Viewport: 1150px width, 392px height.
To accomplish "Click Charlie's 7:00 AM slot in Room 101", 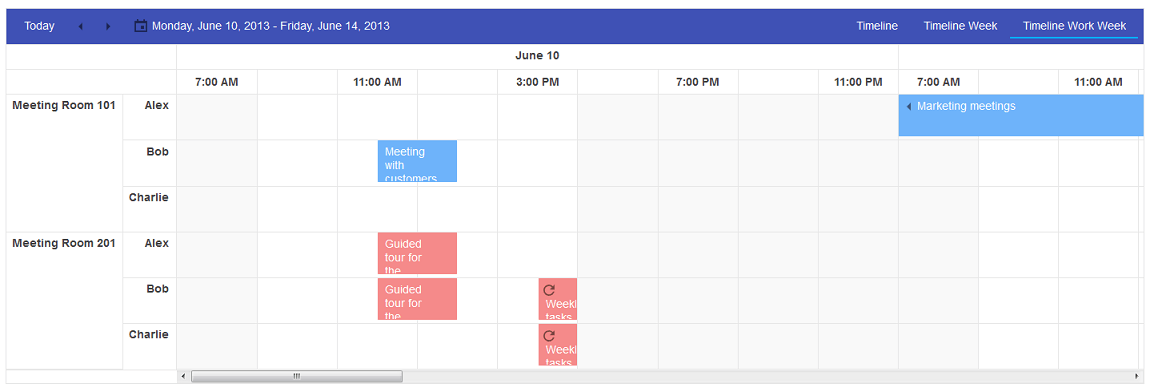I will click(x=217, y=209).
